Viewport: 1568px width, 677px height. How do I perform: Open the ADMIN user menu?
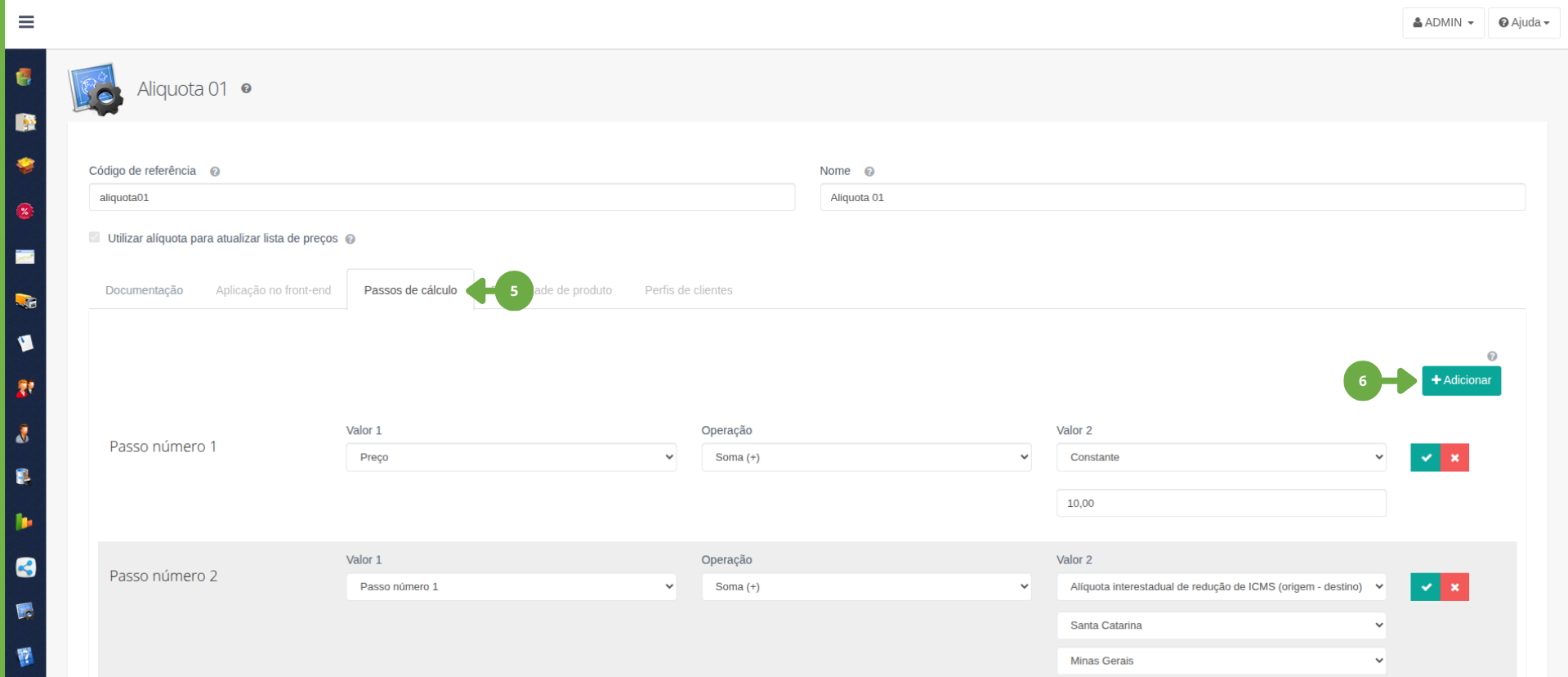click(x=1443, y=23)
